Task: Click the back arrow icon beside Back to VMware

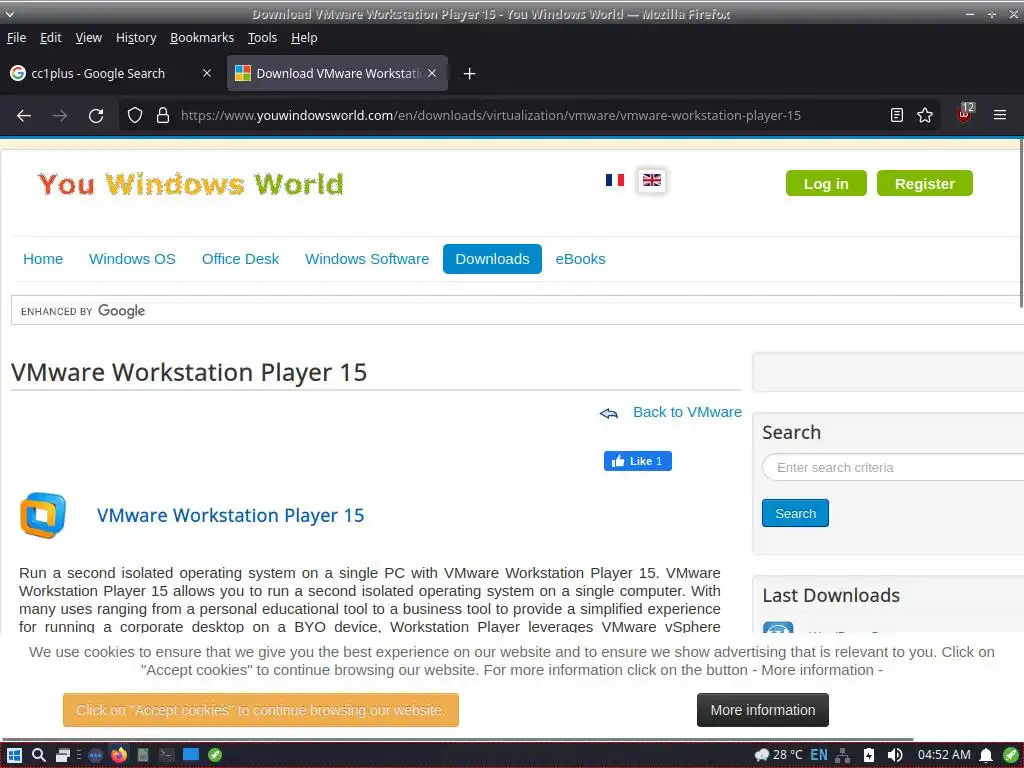Action: click(x=609, y=413)
